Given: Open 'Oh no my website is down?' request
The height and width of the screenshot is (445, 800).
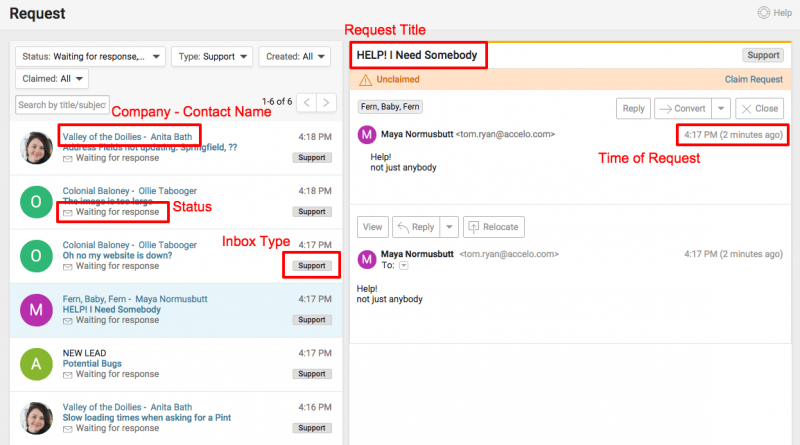Looking at the screenshot, I should point(117,255).
